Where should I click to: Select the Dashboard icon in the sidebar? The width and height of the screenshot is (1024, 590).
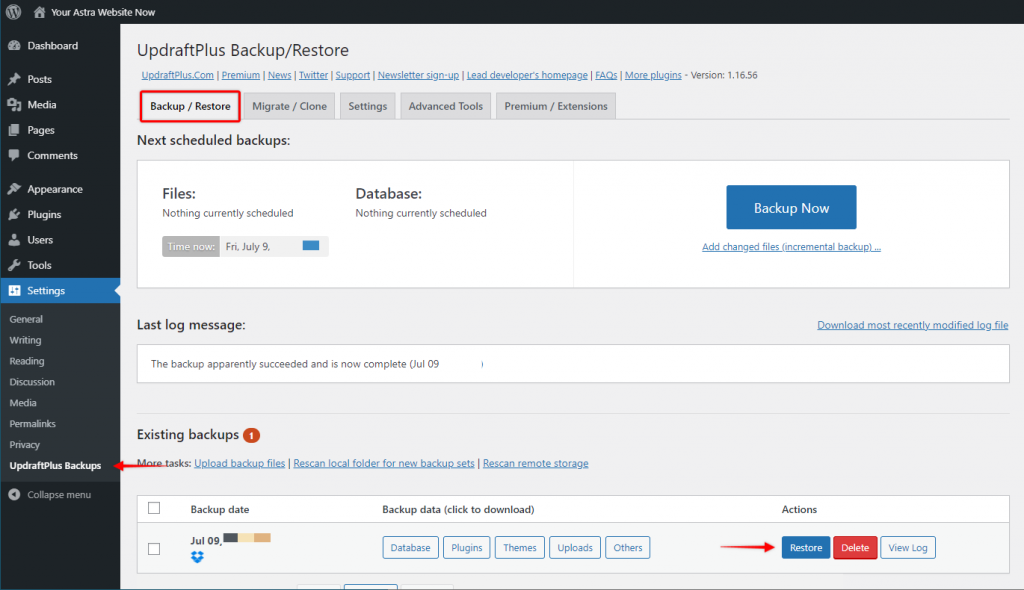tap(15, 45)
